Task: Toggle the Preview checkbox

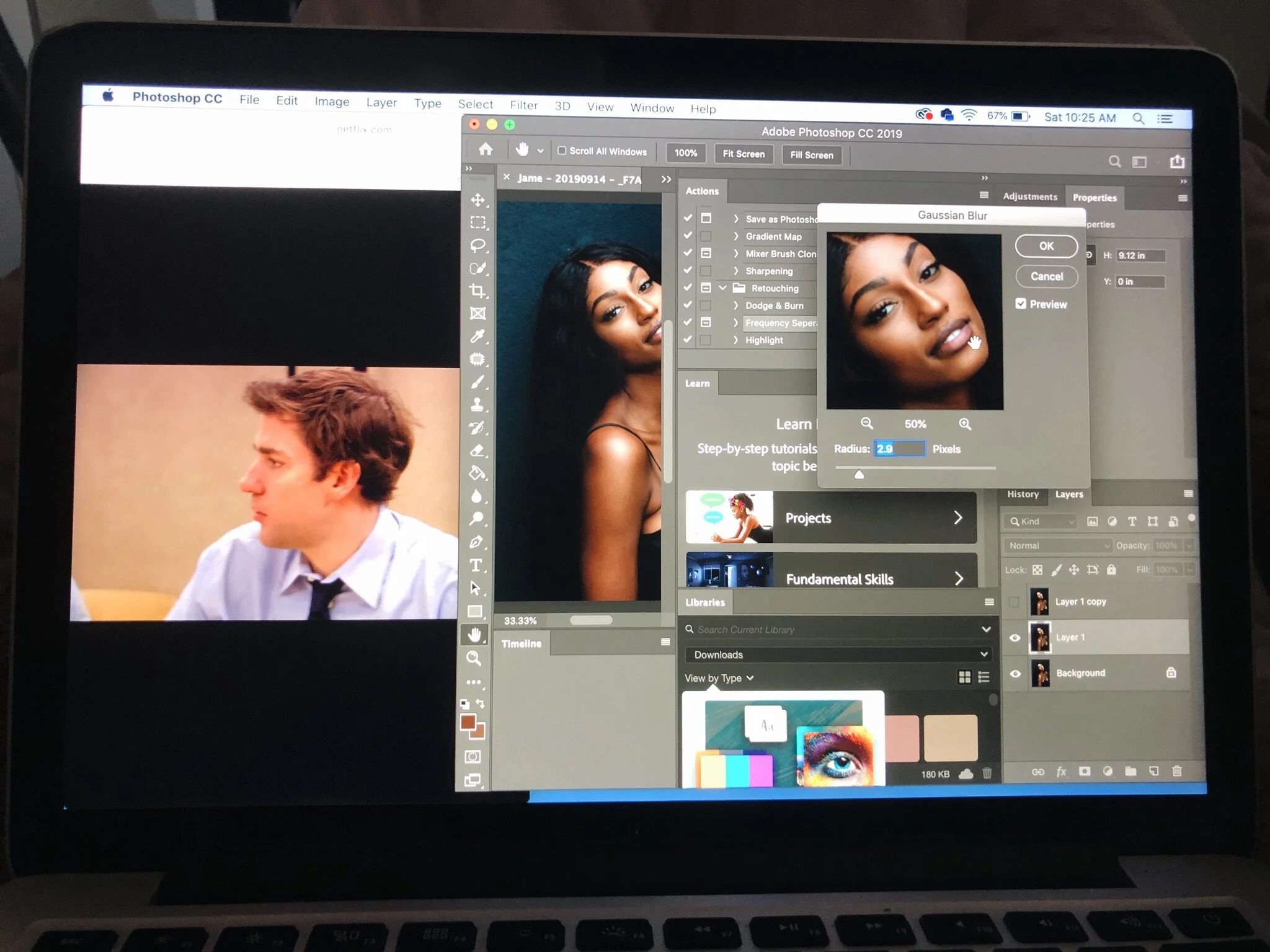Action: (1021, 304)
